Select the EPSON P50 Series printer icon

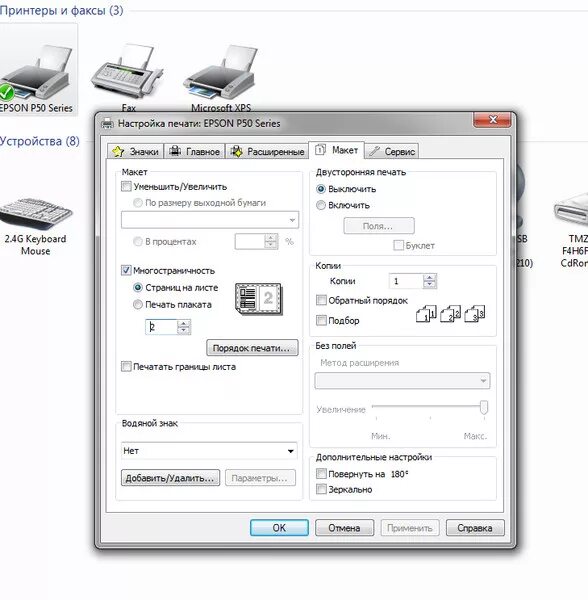click(x=36, y=73)
